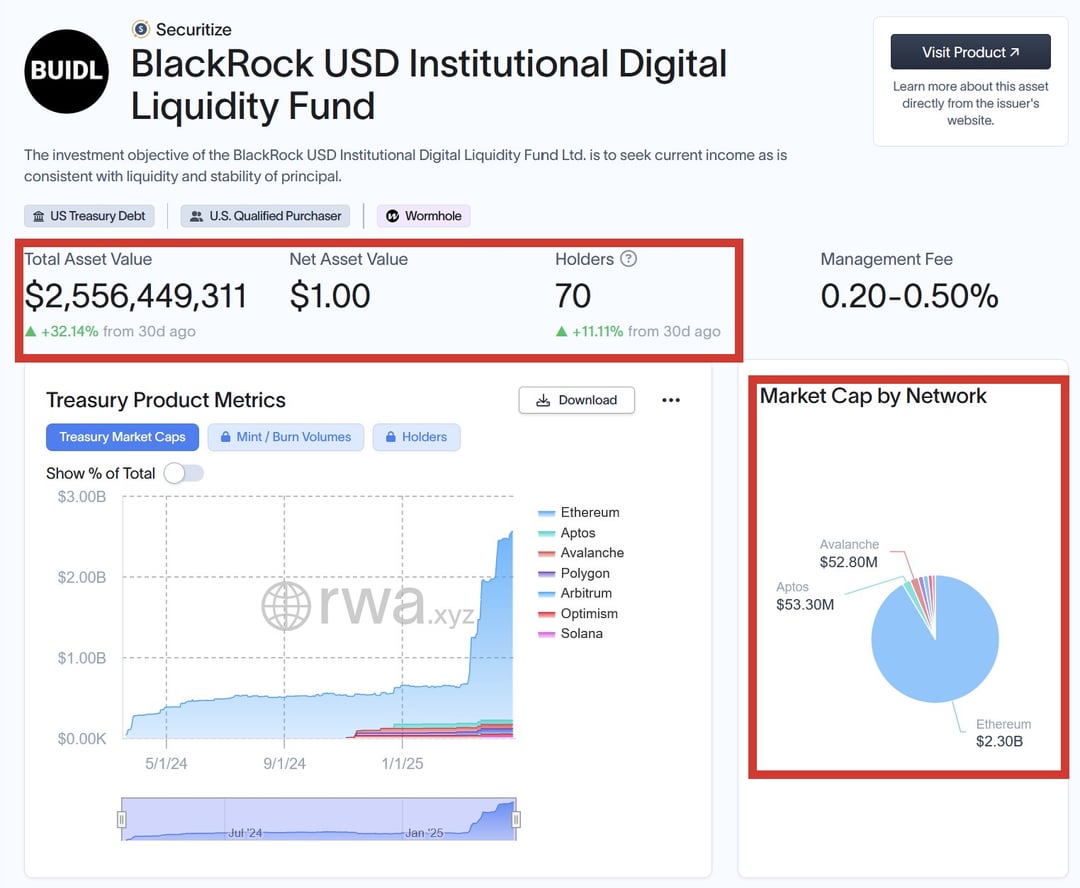Click the Market Cap by Network heading
The height and width of the screenshot is (888, 1080).
tap(873, 396)
